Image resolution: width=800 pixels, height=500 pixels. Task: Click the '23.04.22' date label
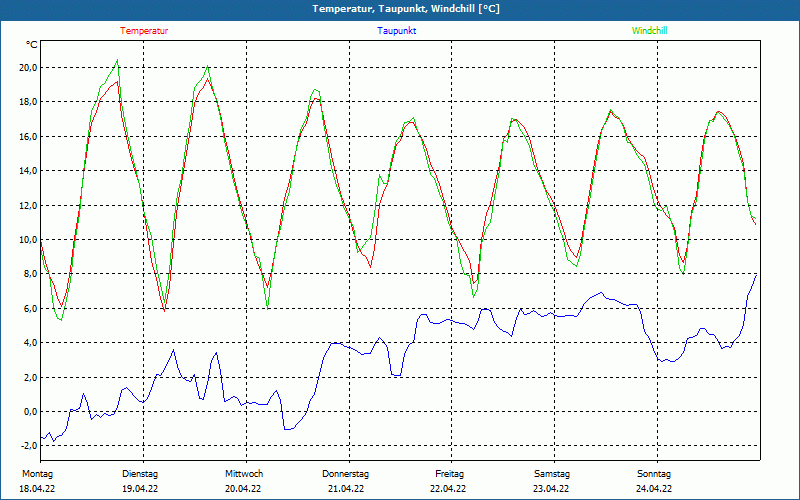(551, 489)
